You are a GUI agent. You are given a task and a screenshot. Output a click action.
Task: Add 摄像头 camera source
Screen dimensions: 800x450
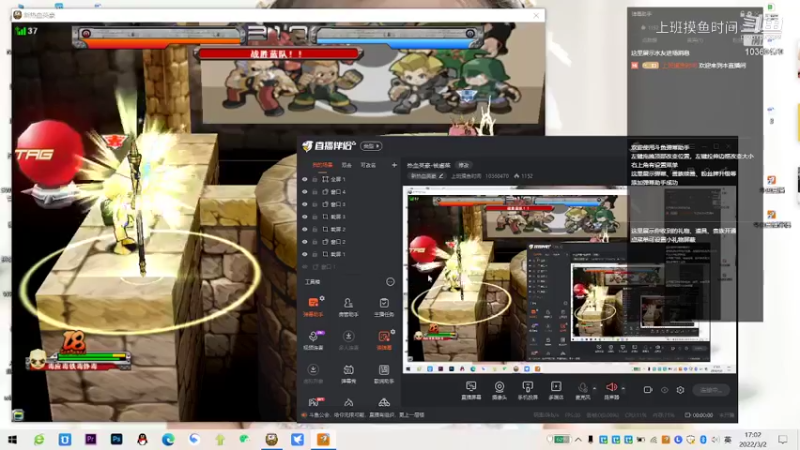[x=499, y=391]
